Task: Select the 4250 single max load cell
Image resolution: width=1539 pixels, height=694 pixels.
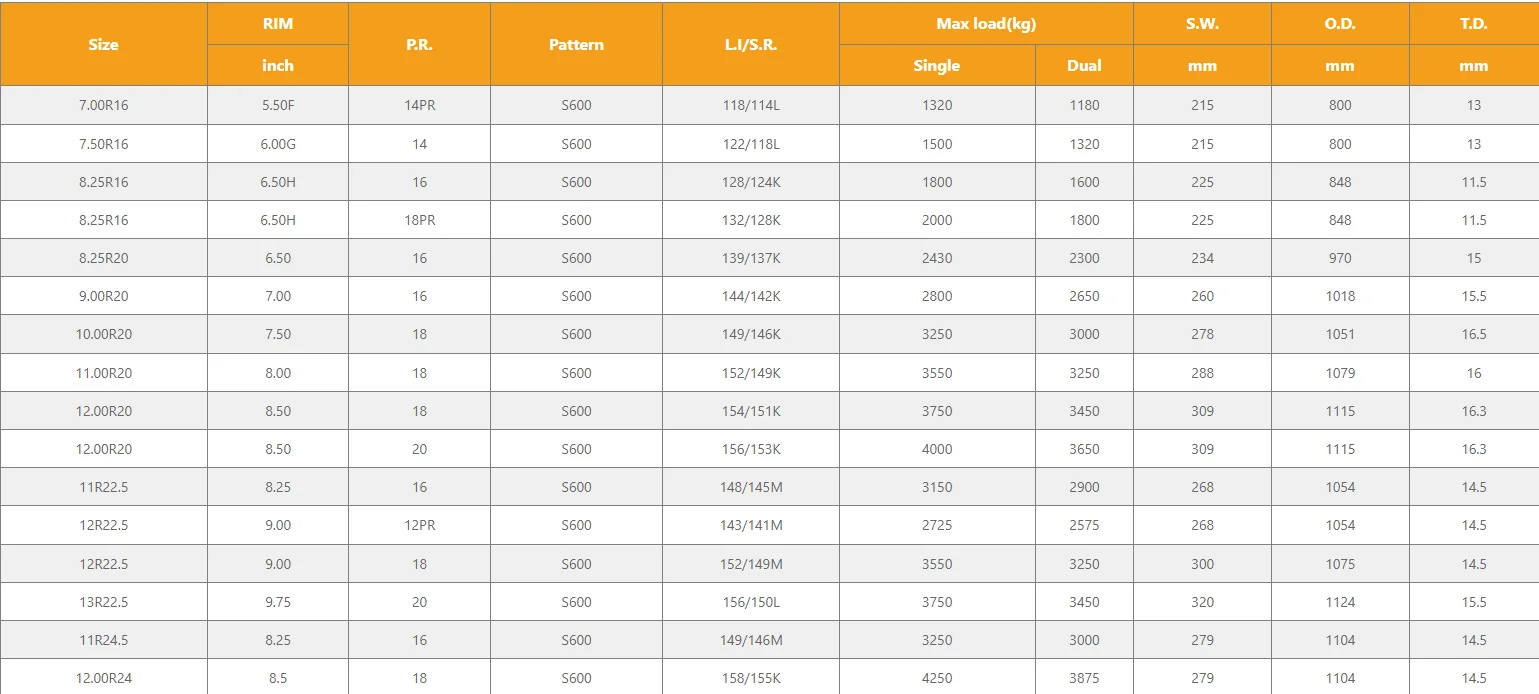Action: coord(937,678)
